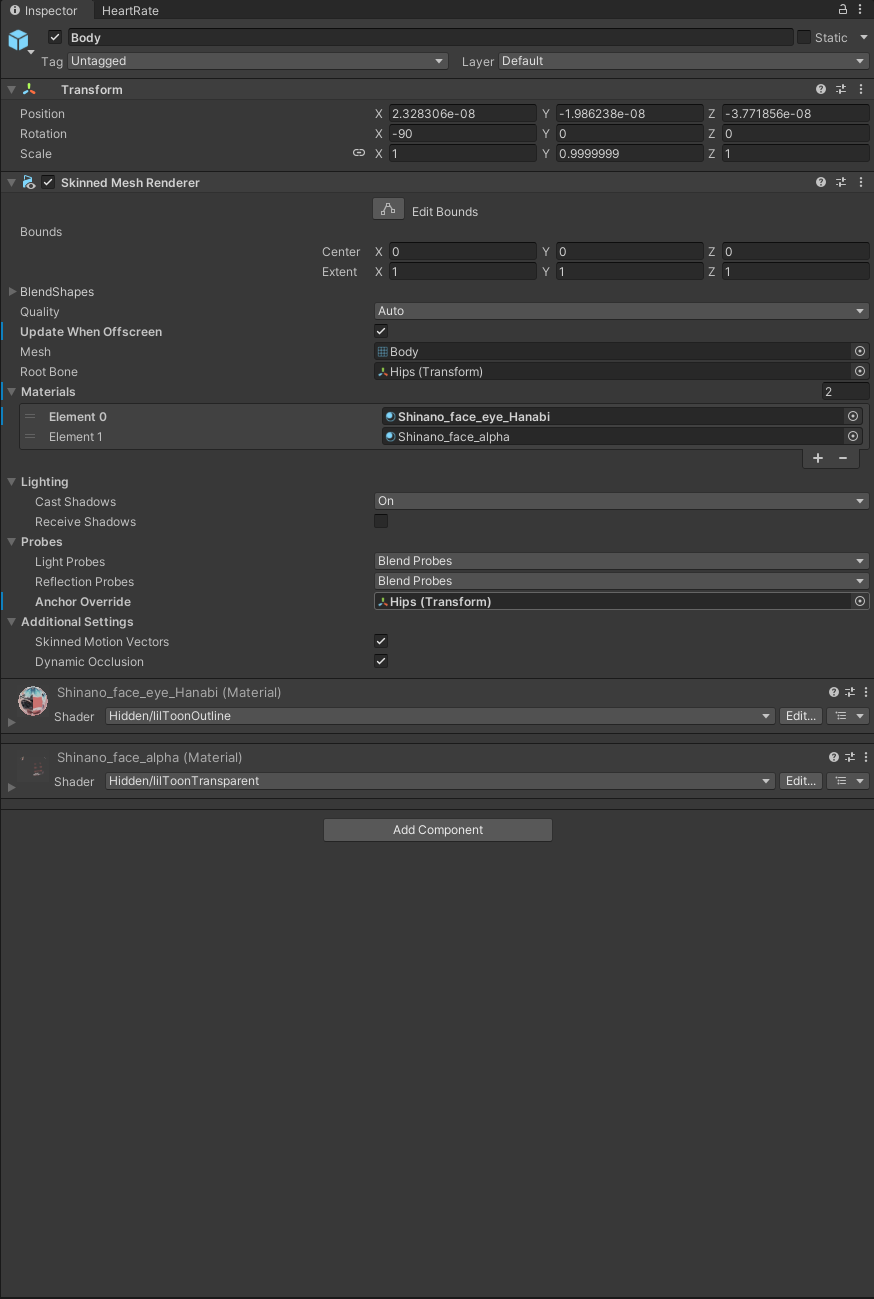Open Transform component help icon
This screenshot has height=1299, width=874.
[821, 90]
